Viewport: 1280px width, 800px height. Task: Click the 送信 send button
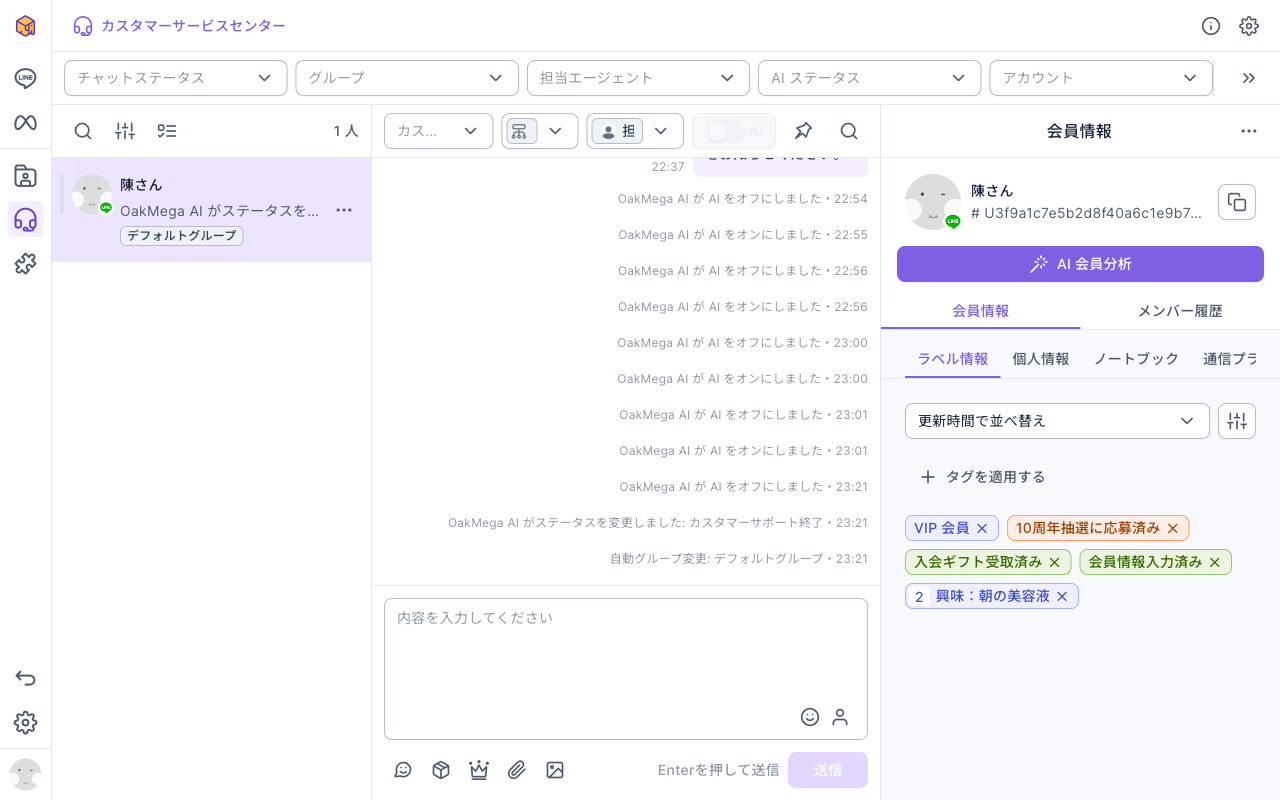pos(827,770)
